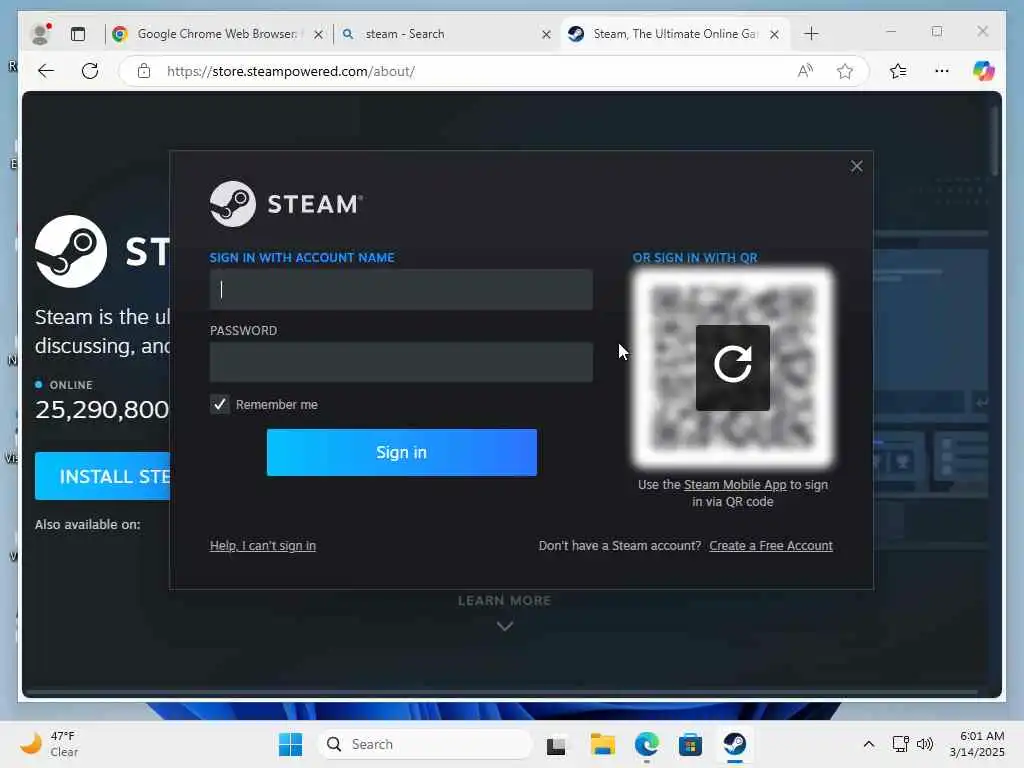Open the weather widget 47°F Clear
The height and width of the screenshot is (768, 1024).
[x=49, y=744]
